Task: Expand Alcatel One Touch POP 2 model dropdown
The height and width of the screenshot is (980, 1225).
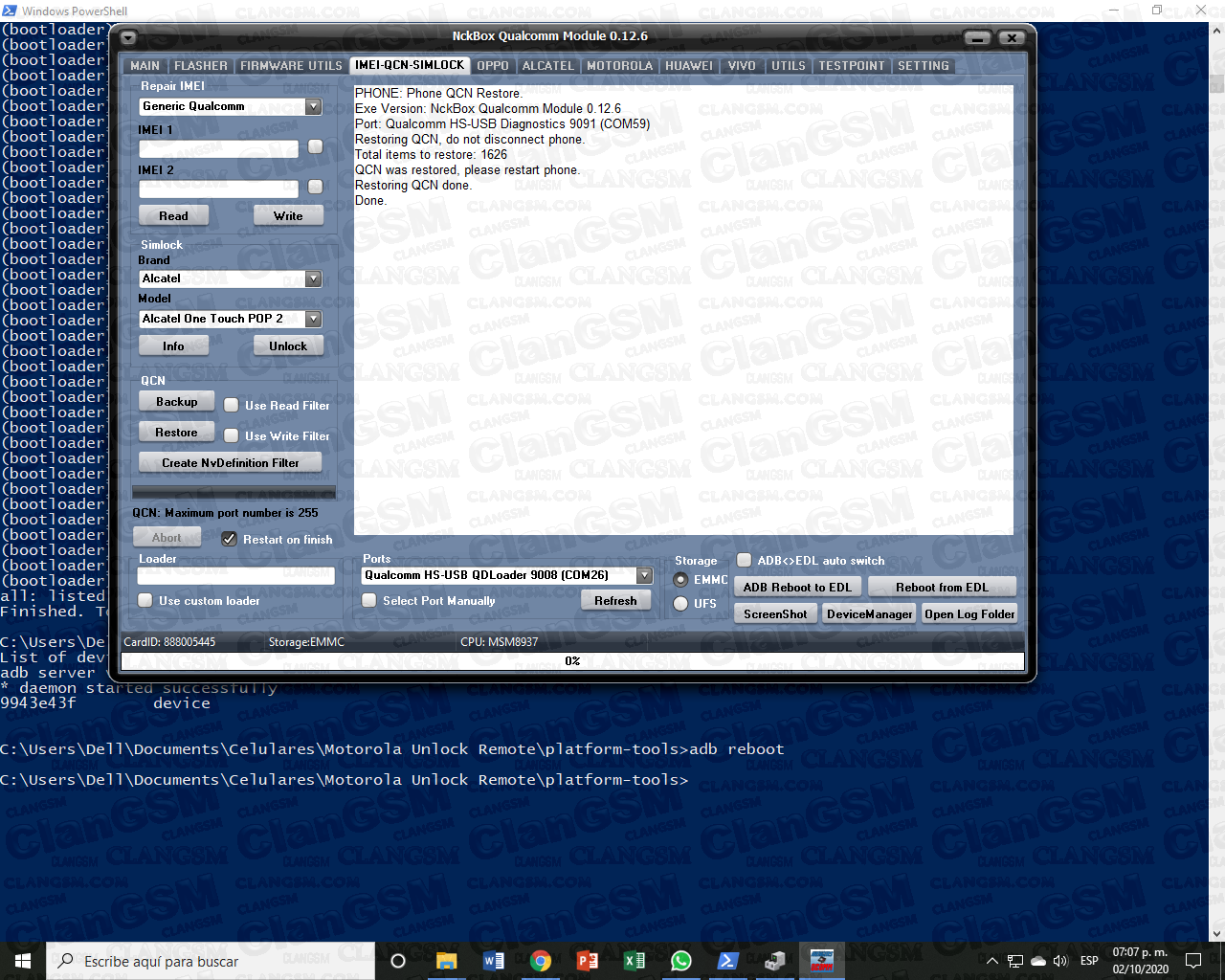Action: [314, 319]
